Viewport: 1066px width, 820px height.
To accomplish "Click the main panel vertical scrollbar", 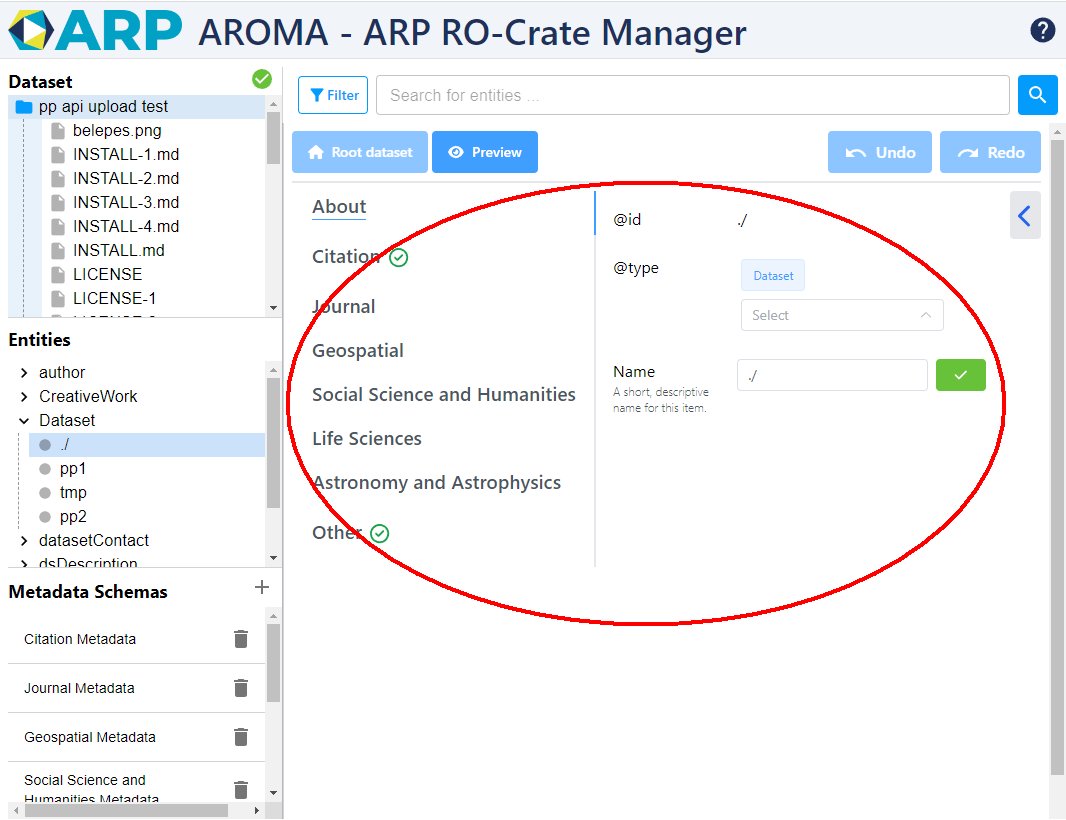I will [1057, 456].
